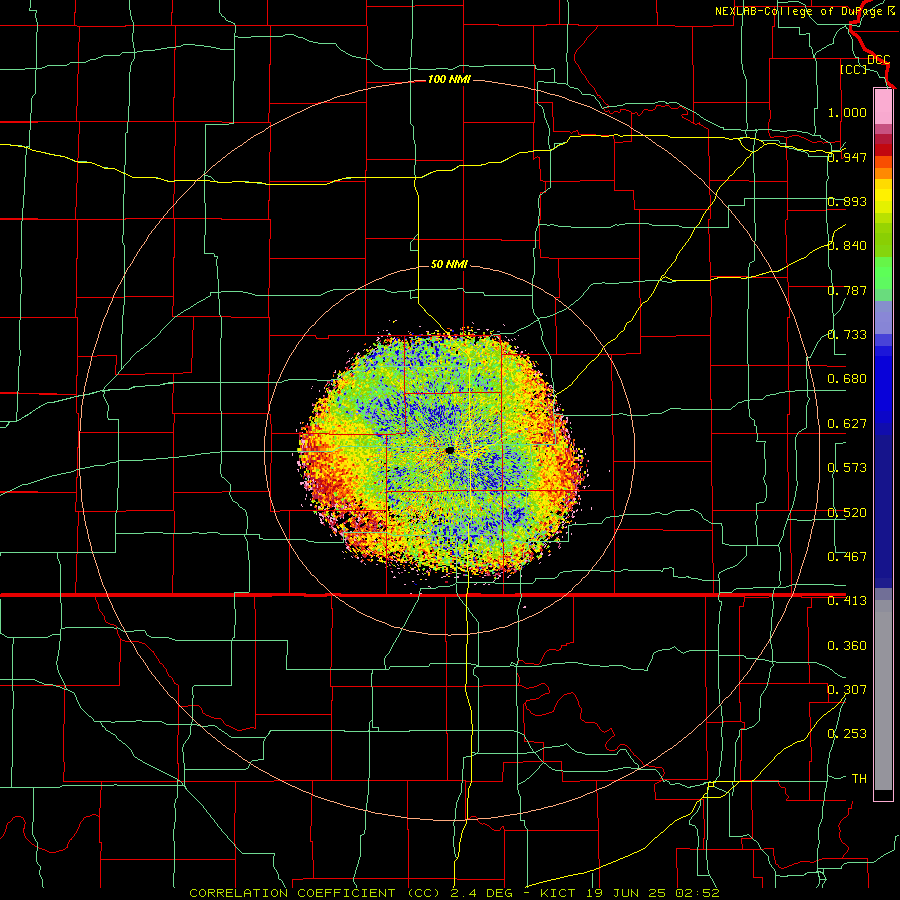Image resolution: width=900 pixels, height=900 pixels.
Task: Select the 0.253 legend value
Action: point(847,734)
